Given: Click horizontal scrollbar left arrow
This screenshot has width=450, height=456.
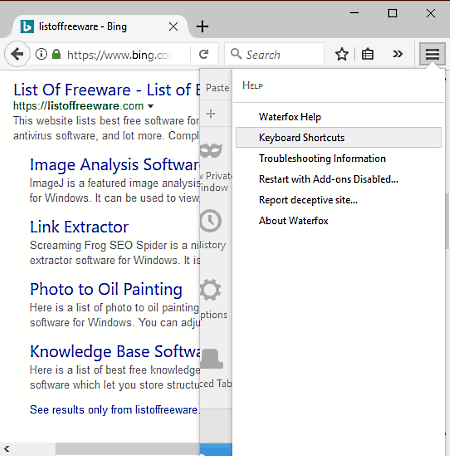Looking at the screenshot, I should [7, 449].
